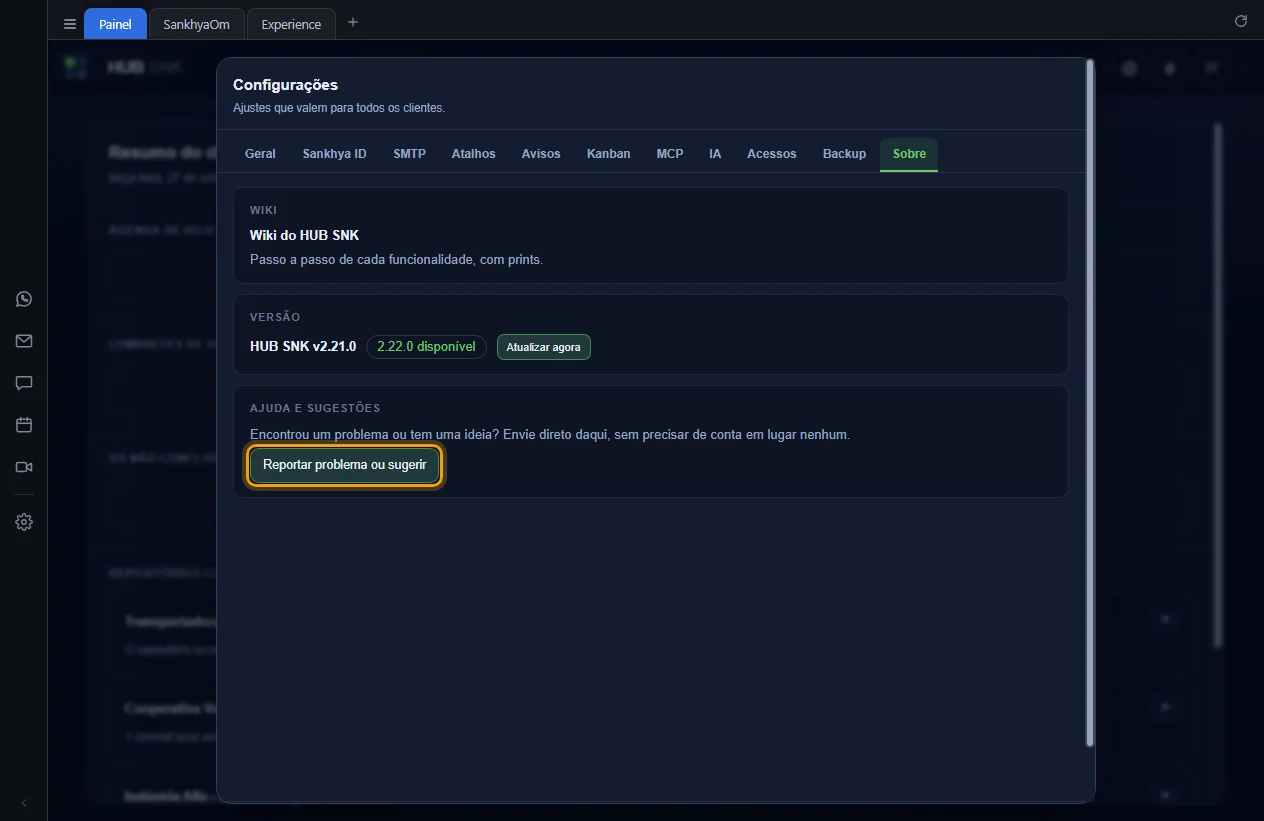Open the chat bubble icon in sidebar
This screenshot has height=821, width=1264.
tap(24, 383)
